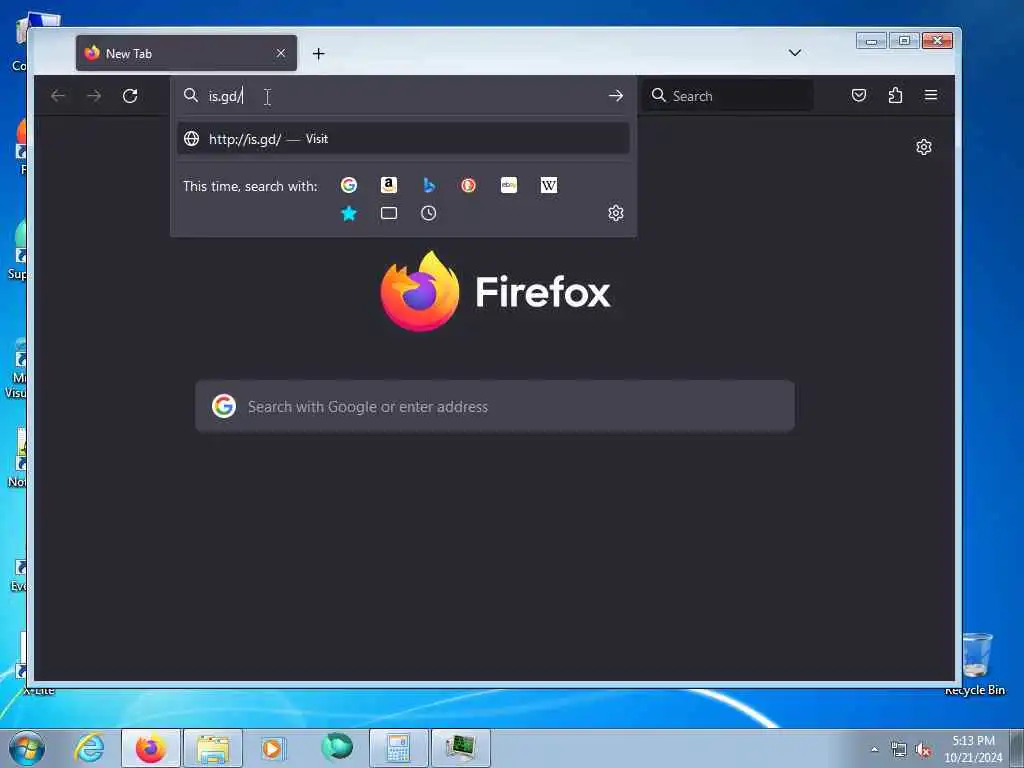Open Windows Explorer from the taskbar

pyautogui.click(x=213, y=748)
